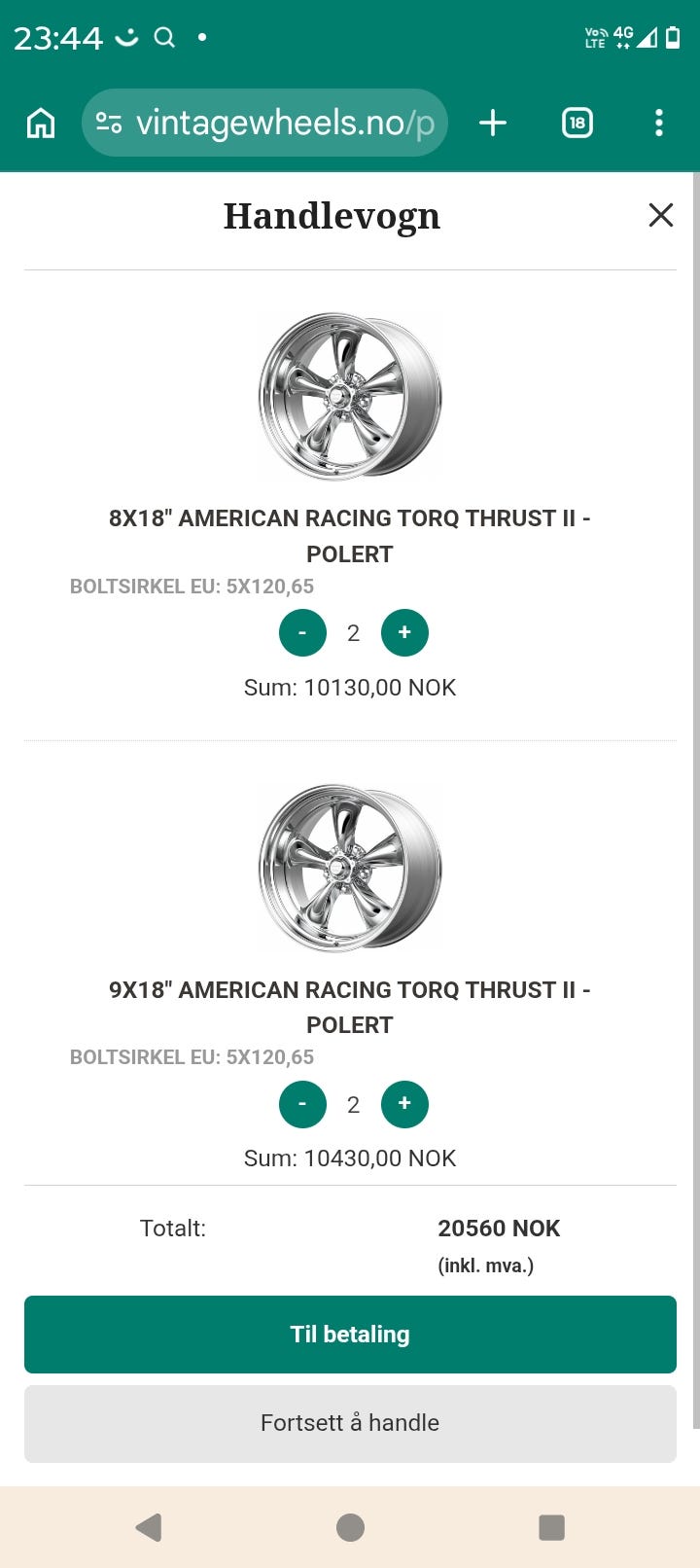Image resolution: width=700 pixels, height=1568 pixels.
Task: Tap the 8X18" wheel product image
Action: (350, 396)
